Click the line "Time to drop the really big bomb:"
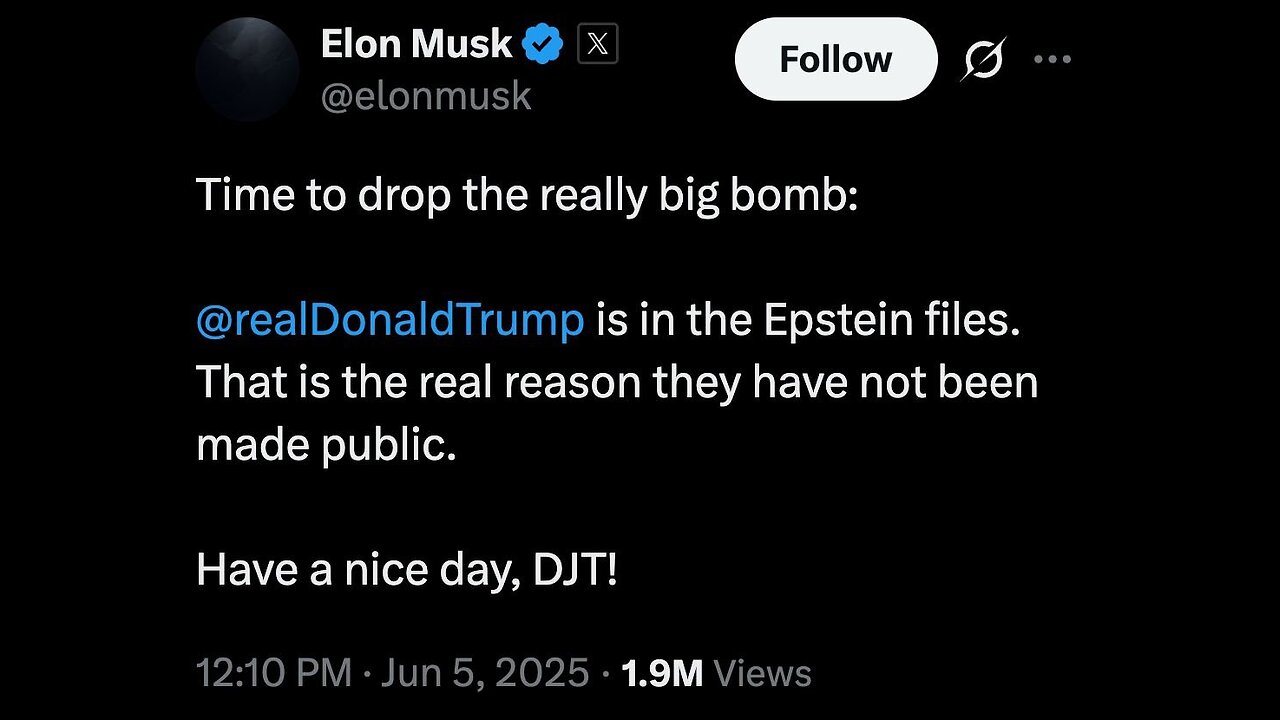This screenshot has height=720, width=1280. [527, 194]
